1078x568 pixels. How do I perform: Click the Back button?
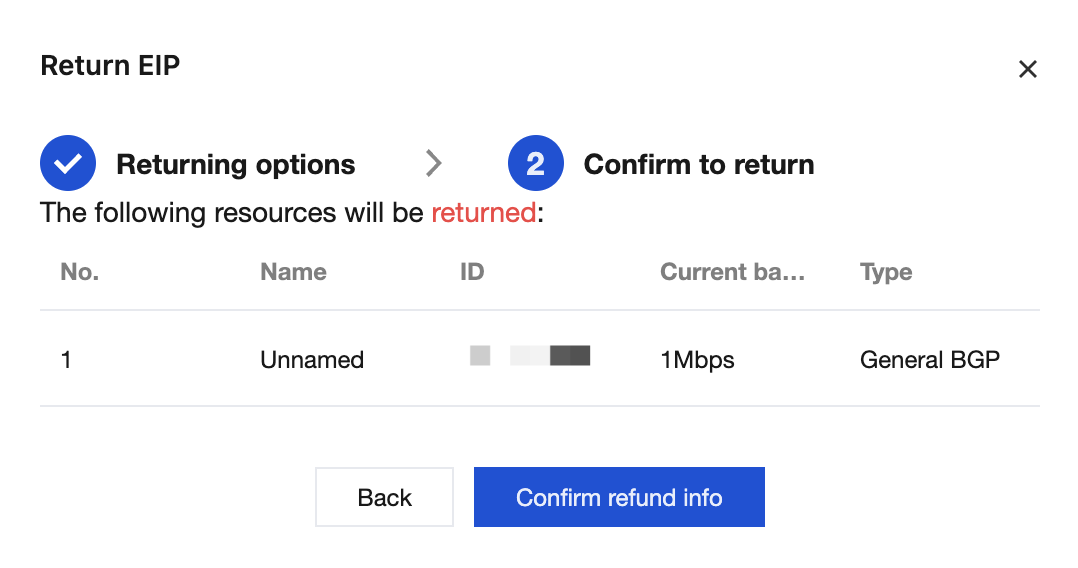[x=384, y=497]
